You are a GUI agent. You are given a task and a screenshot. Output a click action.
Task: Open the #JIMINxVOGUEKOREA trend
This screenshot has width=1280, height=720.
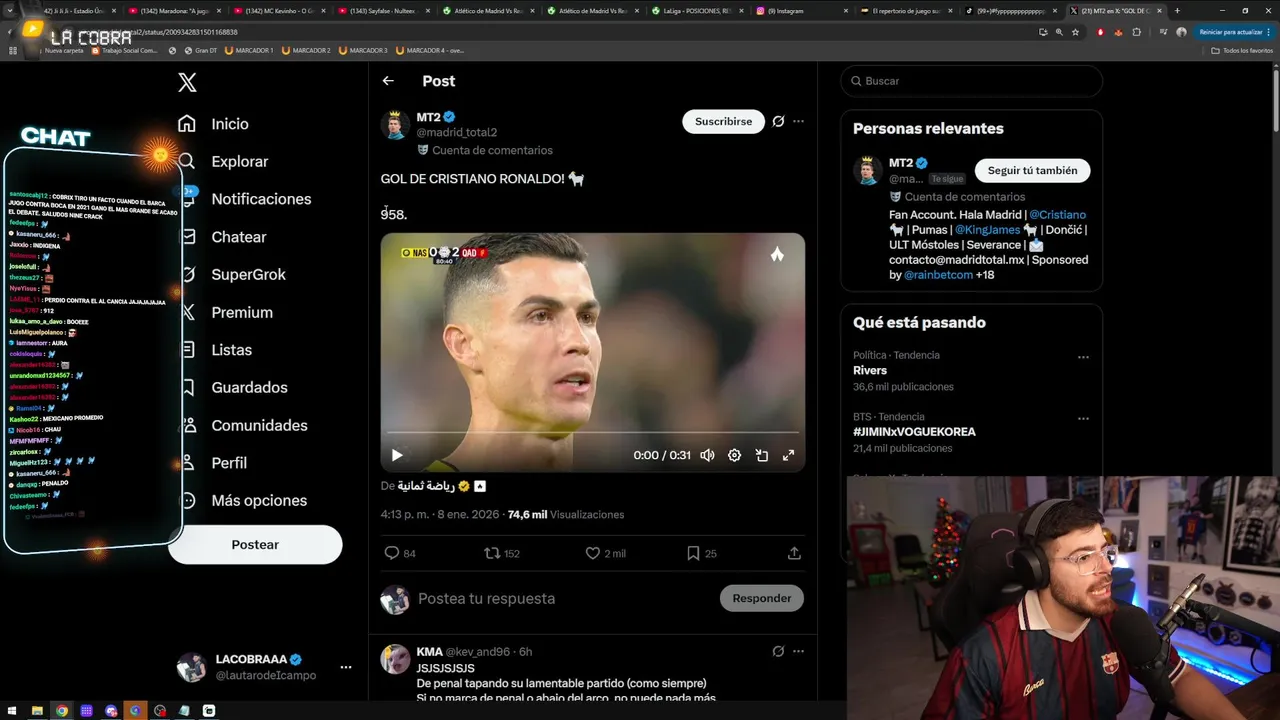(x=914, y=432)
